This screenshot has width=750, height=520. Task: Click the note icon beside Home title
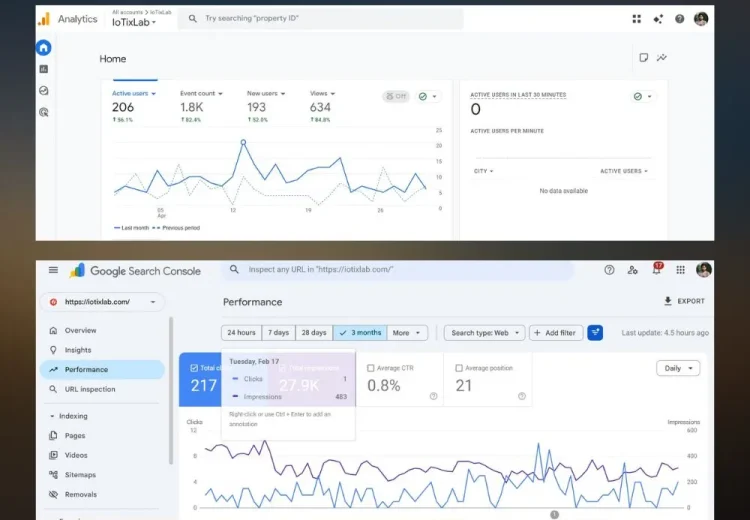(x=643, y=57)
